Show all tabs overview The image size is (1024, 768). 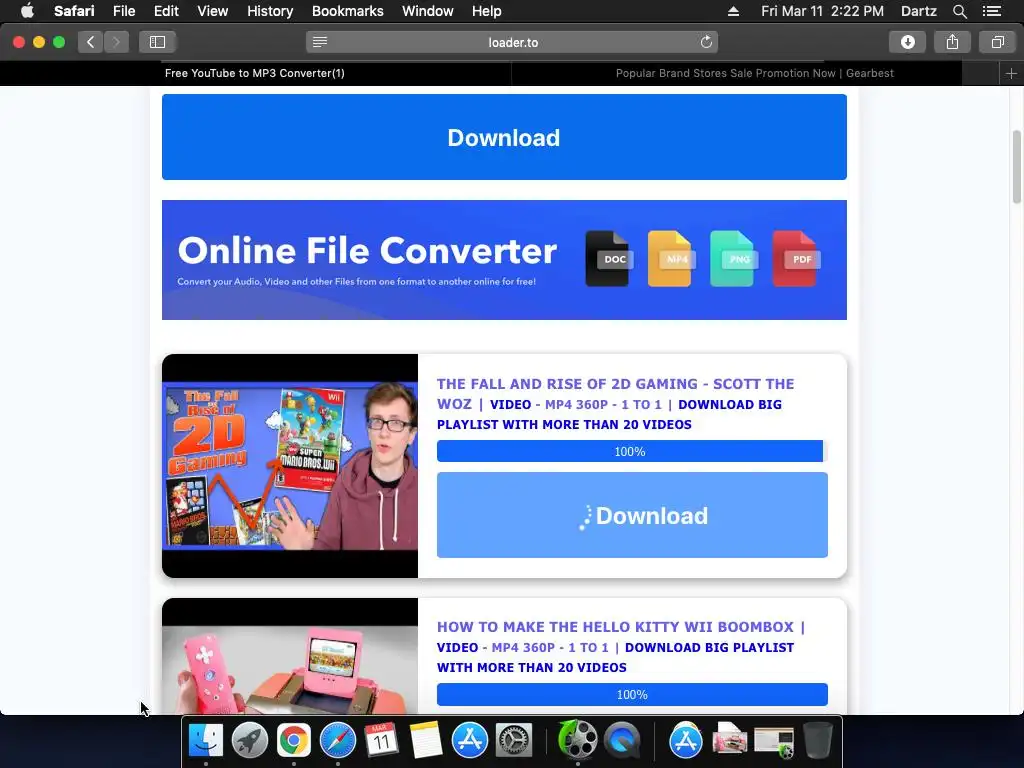pos(997,42)
